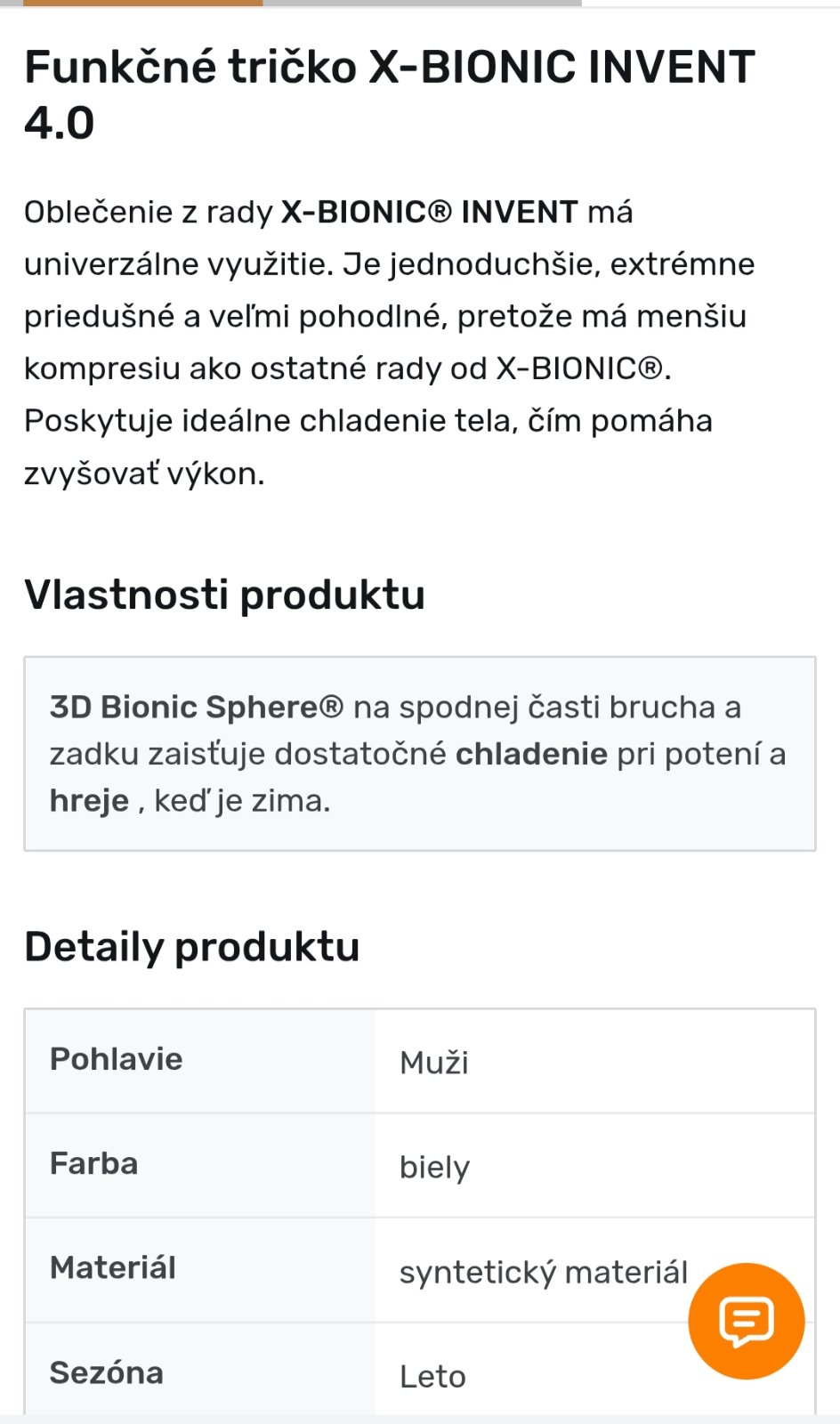Click the 'Funkčné tričko X-BIONIC INVENT 4.0' title

(x=389, y=94)
